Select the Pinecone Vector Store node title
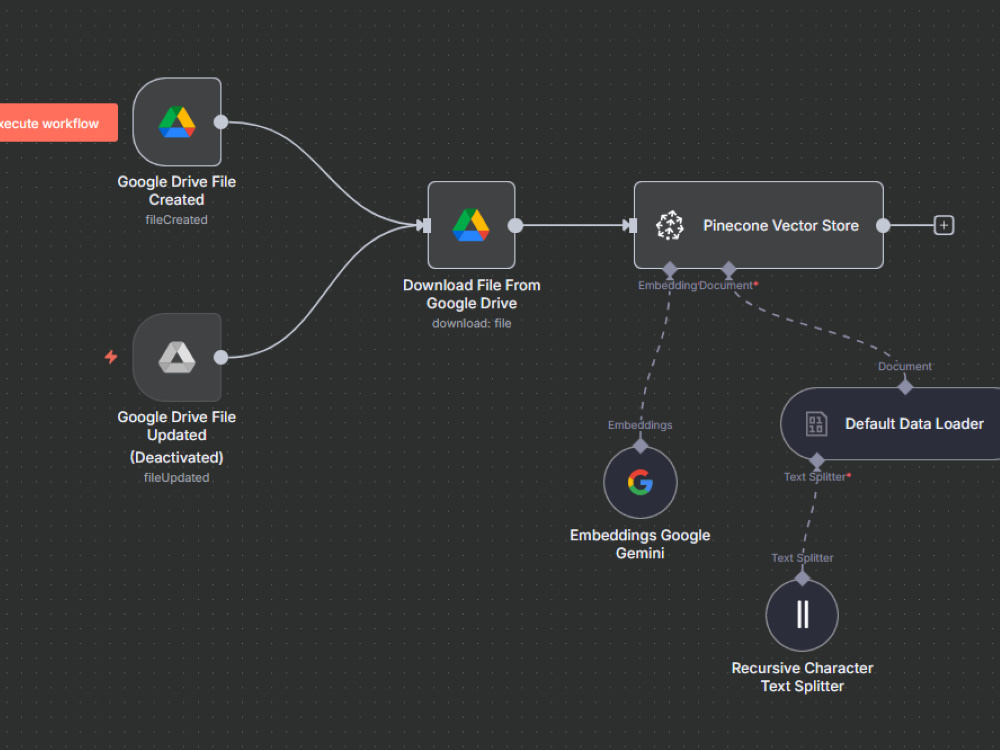The image size is (1000, 750). [x=781, y=226]
